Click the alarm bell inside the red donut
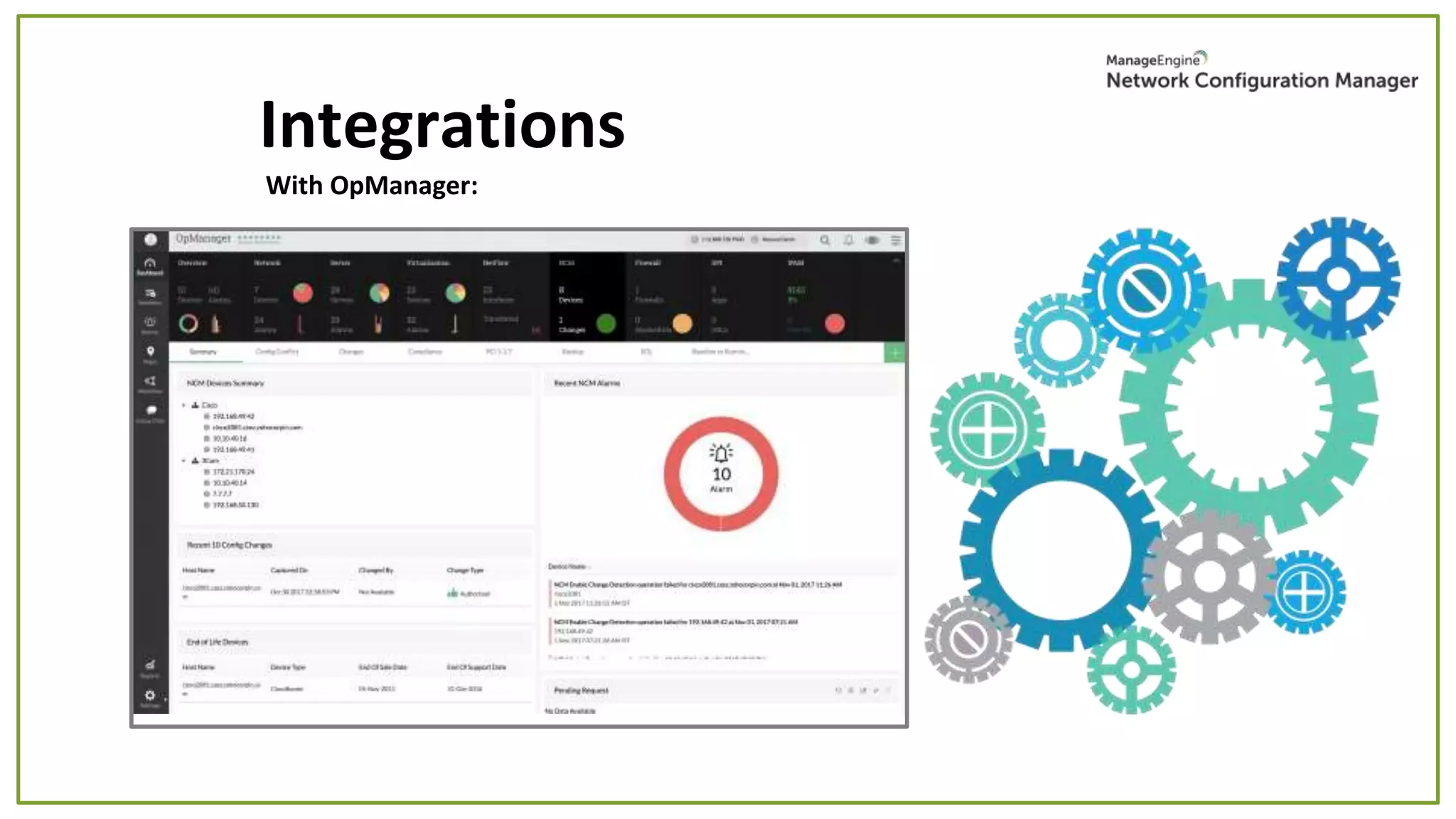1456x819 pixels. [x=721, y=453]
